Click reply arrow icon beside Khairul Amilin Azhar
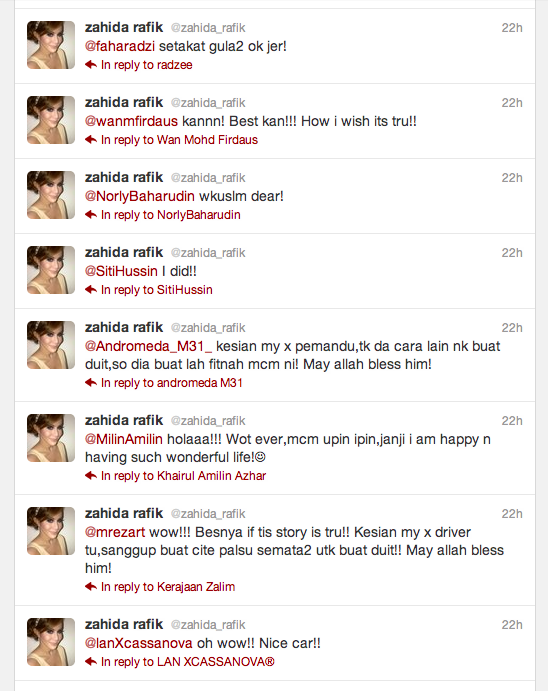 (x=91, y=476)
